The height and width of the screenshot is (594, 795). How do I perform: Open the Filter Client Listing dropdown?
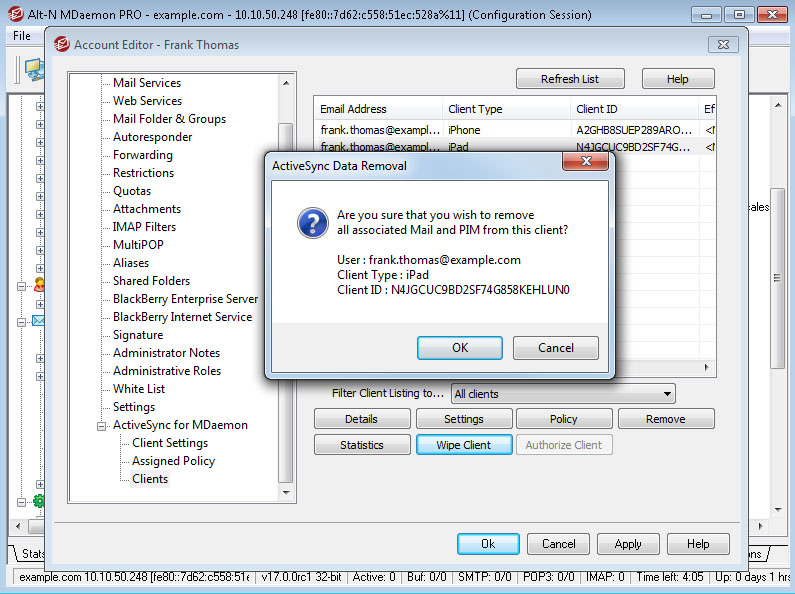[x=563, y=394]
